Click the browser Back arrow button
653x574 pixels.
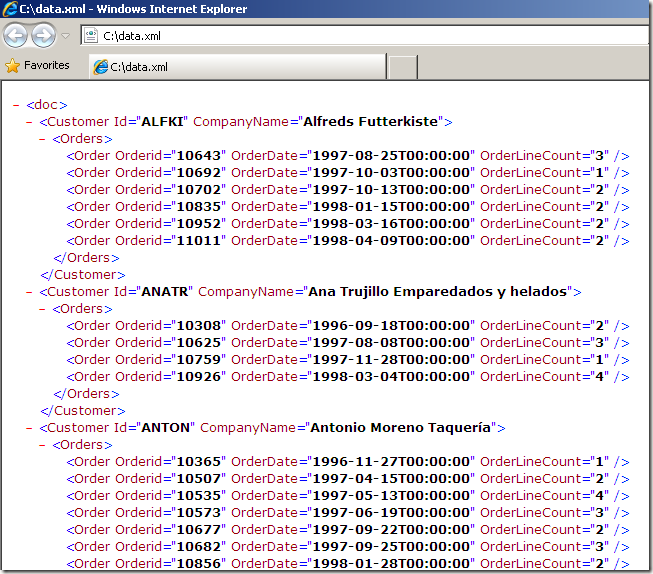(x=15, y=36)
